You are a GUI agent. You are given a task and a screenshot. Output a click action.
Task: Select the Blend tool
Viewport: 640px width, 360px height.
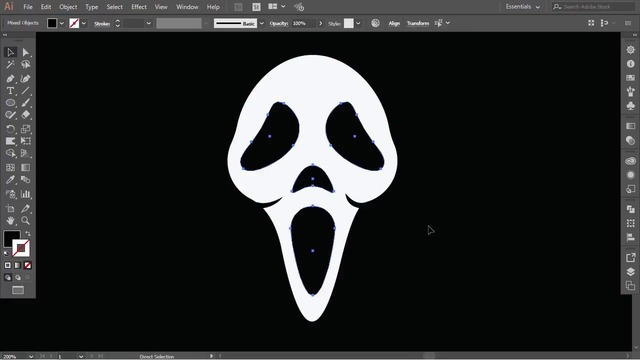(25, 180)
